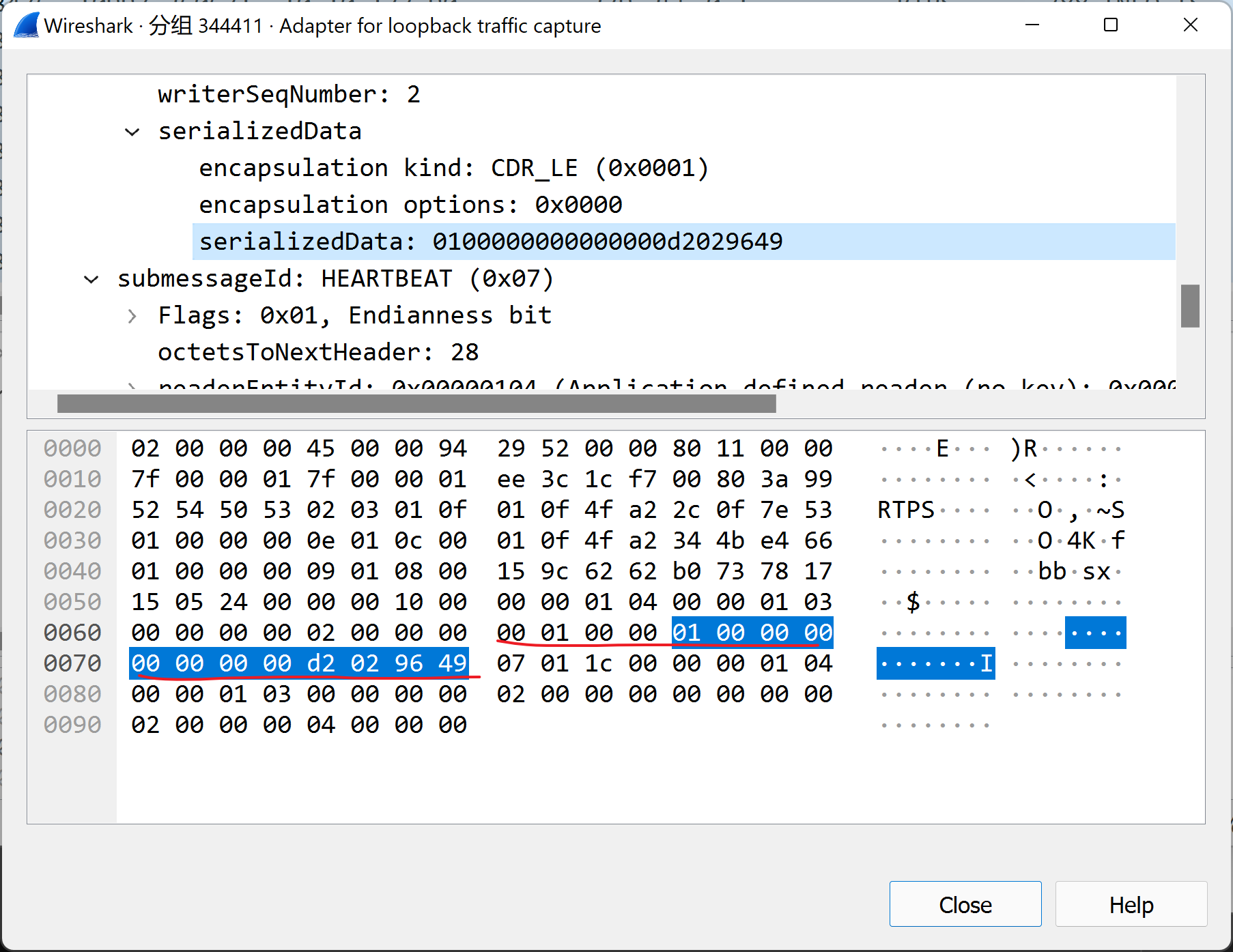Click the RTPS text in the ASCII column

pyautogui.click(x=905, y=509)
